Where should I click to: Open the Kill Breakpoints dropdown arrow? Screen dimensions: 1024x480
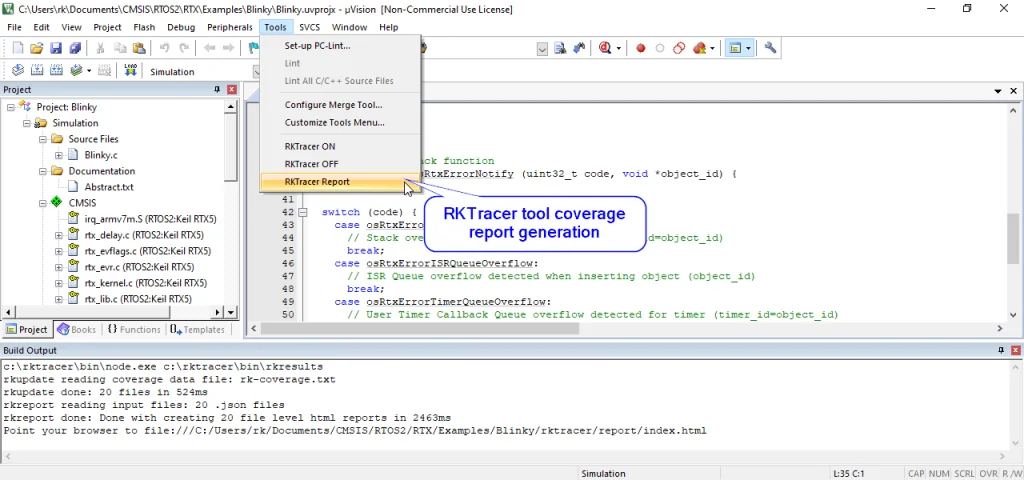pos(712,48)
